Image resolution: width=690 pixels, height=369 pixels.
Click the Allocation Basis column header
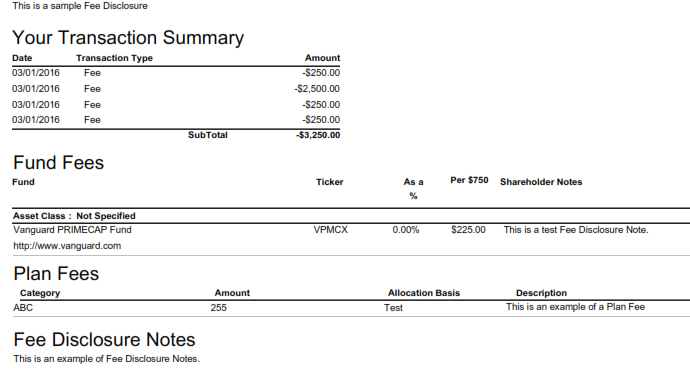424,293
